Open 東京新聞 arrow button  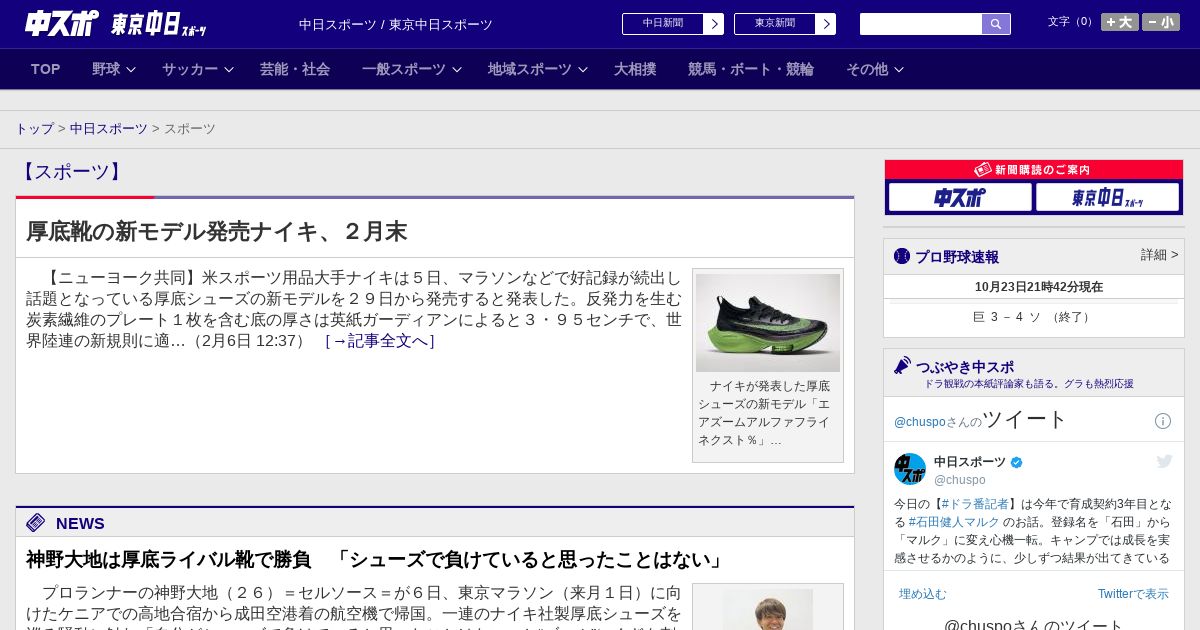[825, 24]
